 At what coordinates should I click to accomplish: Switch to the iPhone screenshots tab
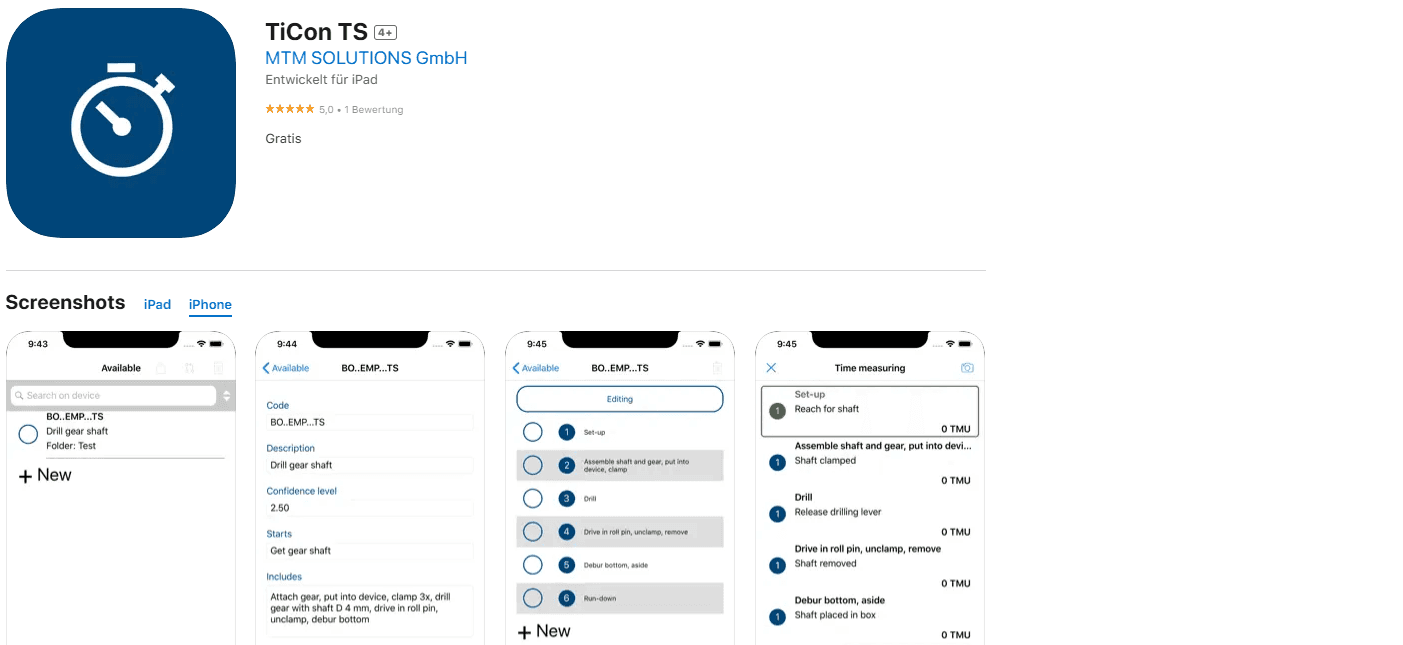pos(210,305)
